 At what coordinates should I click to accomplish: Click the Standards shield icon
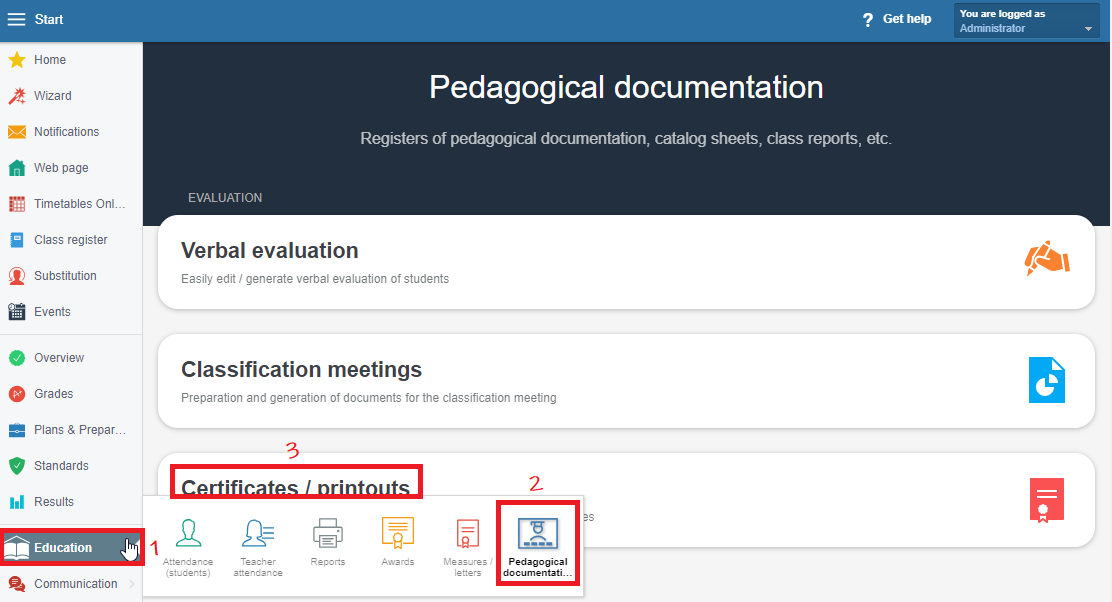coord(17,466)
